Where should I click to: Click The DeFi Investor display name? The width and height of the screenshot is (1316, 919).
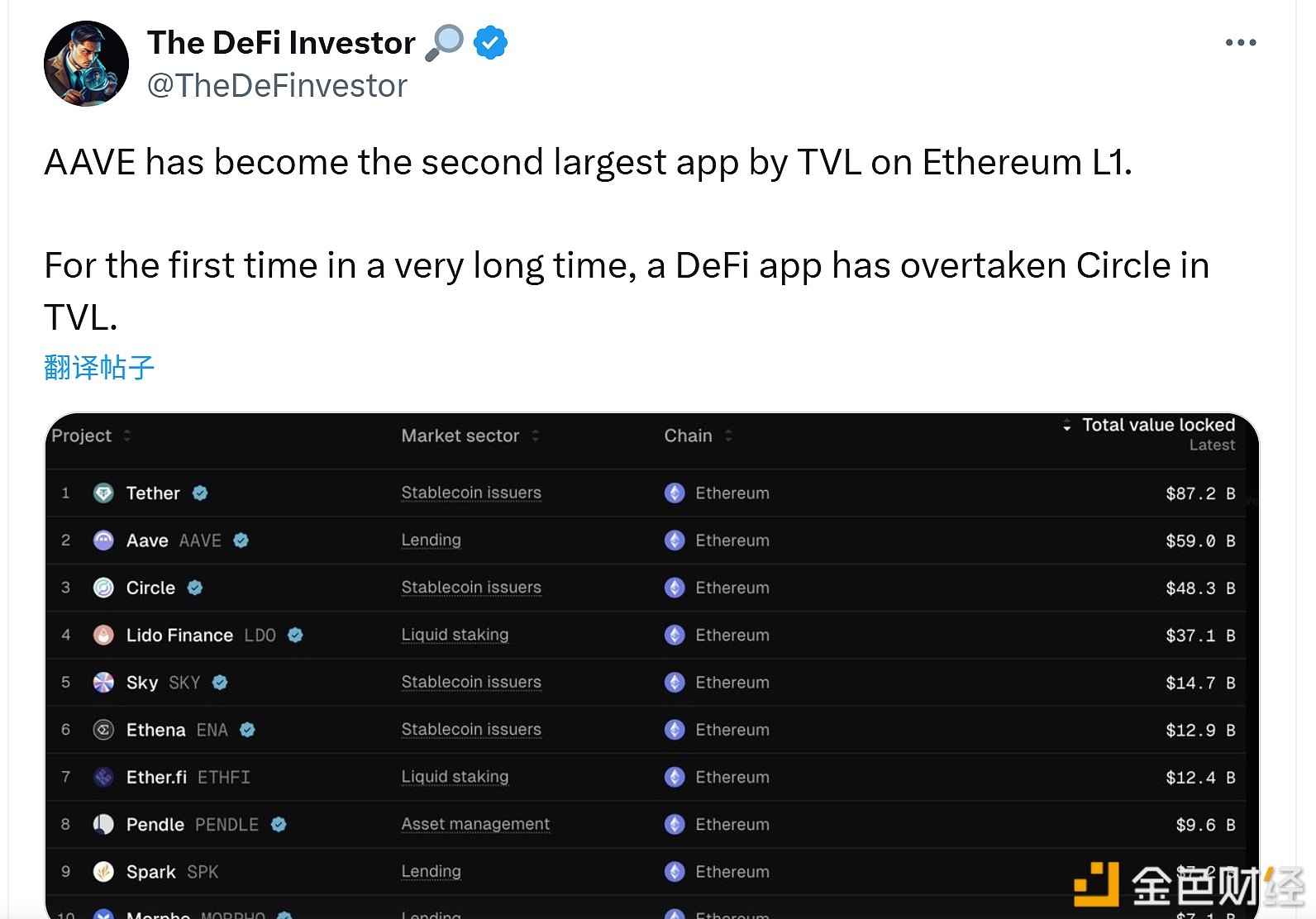pyautogui.click(x=281, y=43)
